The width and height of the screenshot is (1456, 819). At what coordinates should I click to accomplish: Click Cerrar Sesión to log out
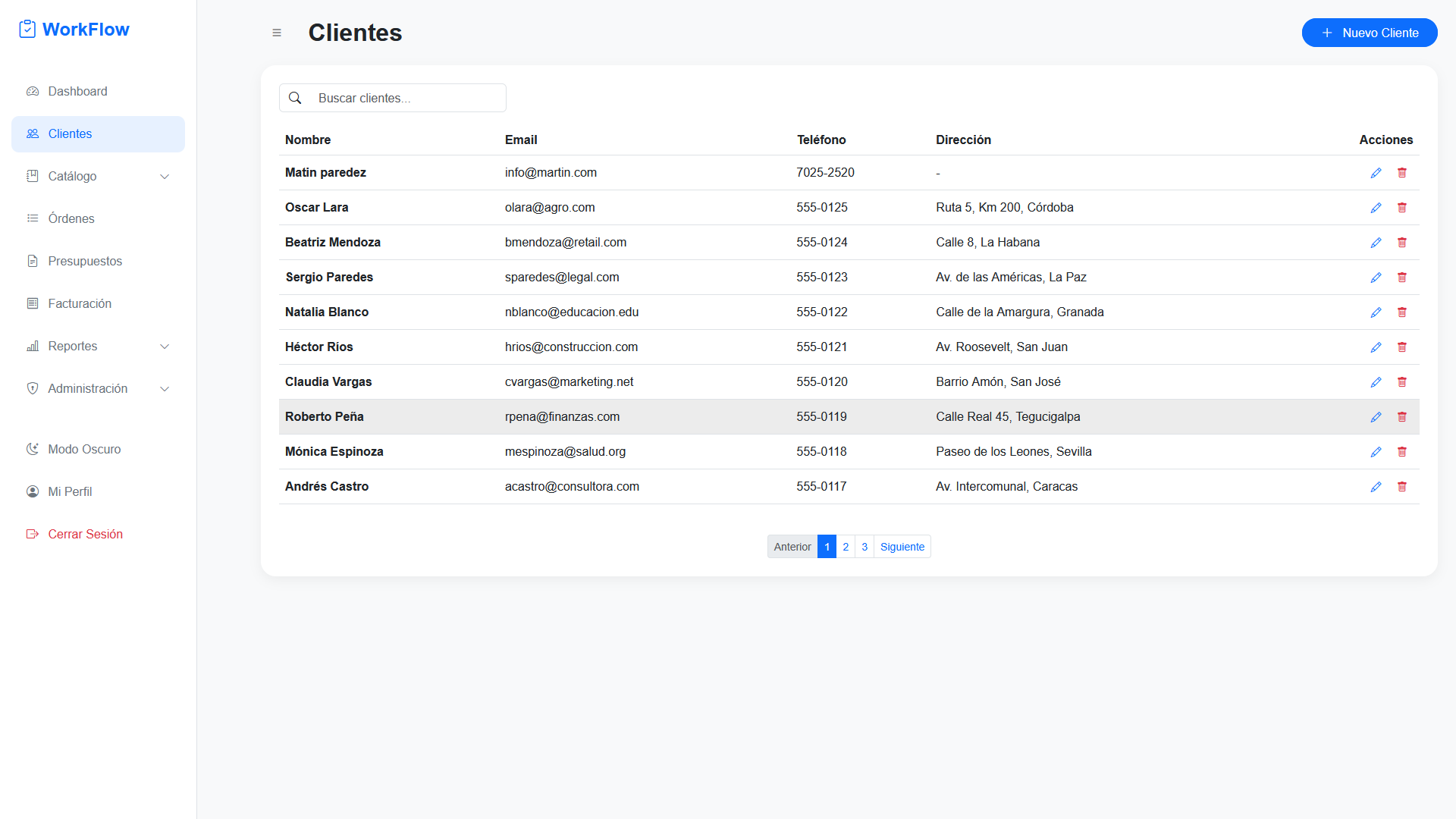[98, 534]
